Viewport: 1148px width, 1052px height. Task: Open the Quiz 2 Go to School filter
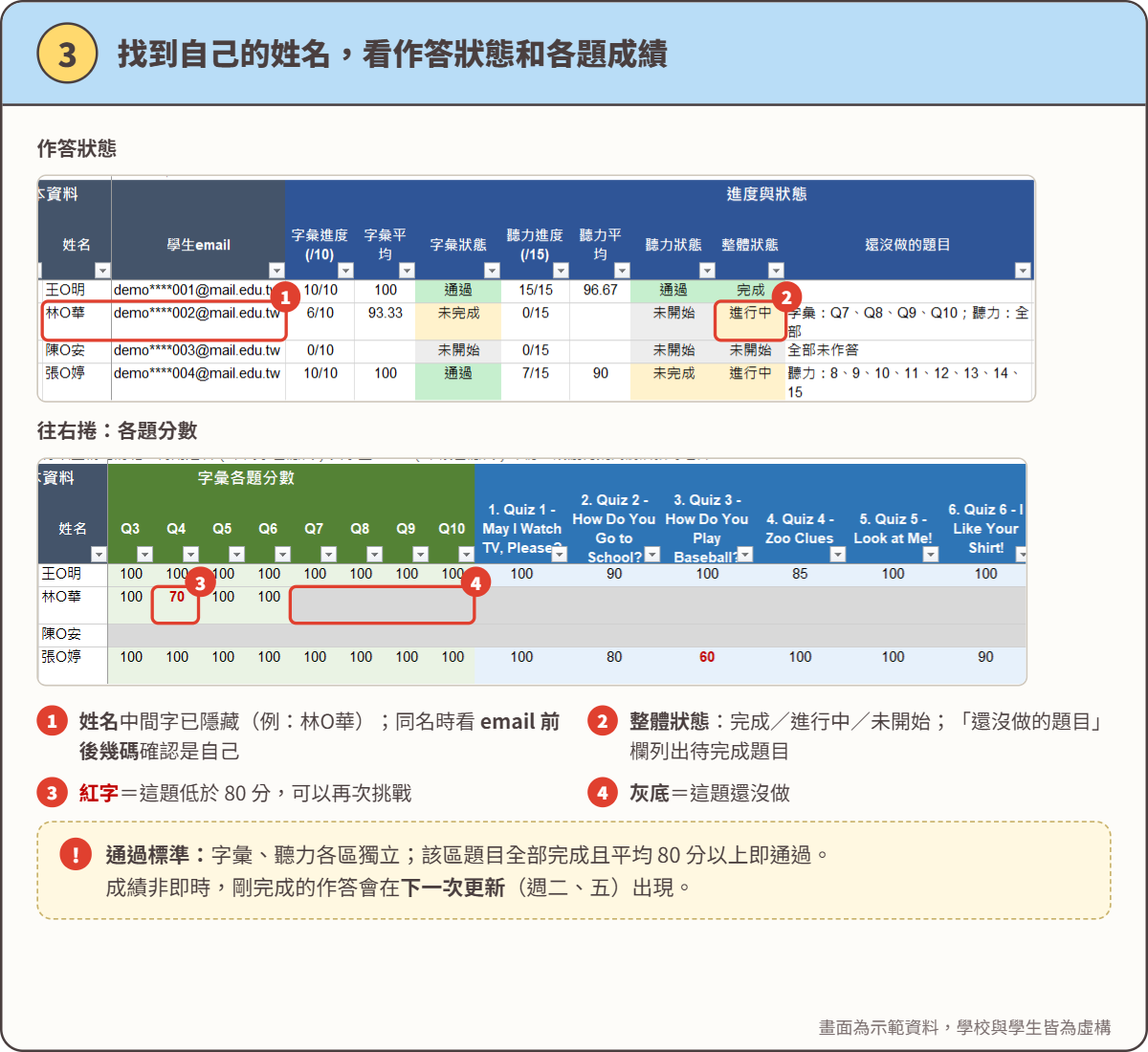652,555
